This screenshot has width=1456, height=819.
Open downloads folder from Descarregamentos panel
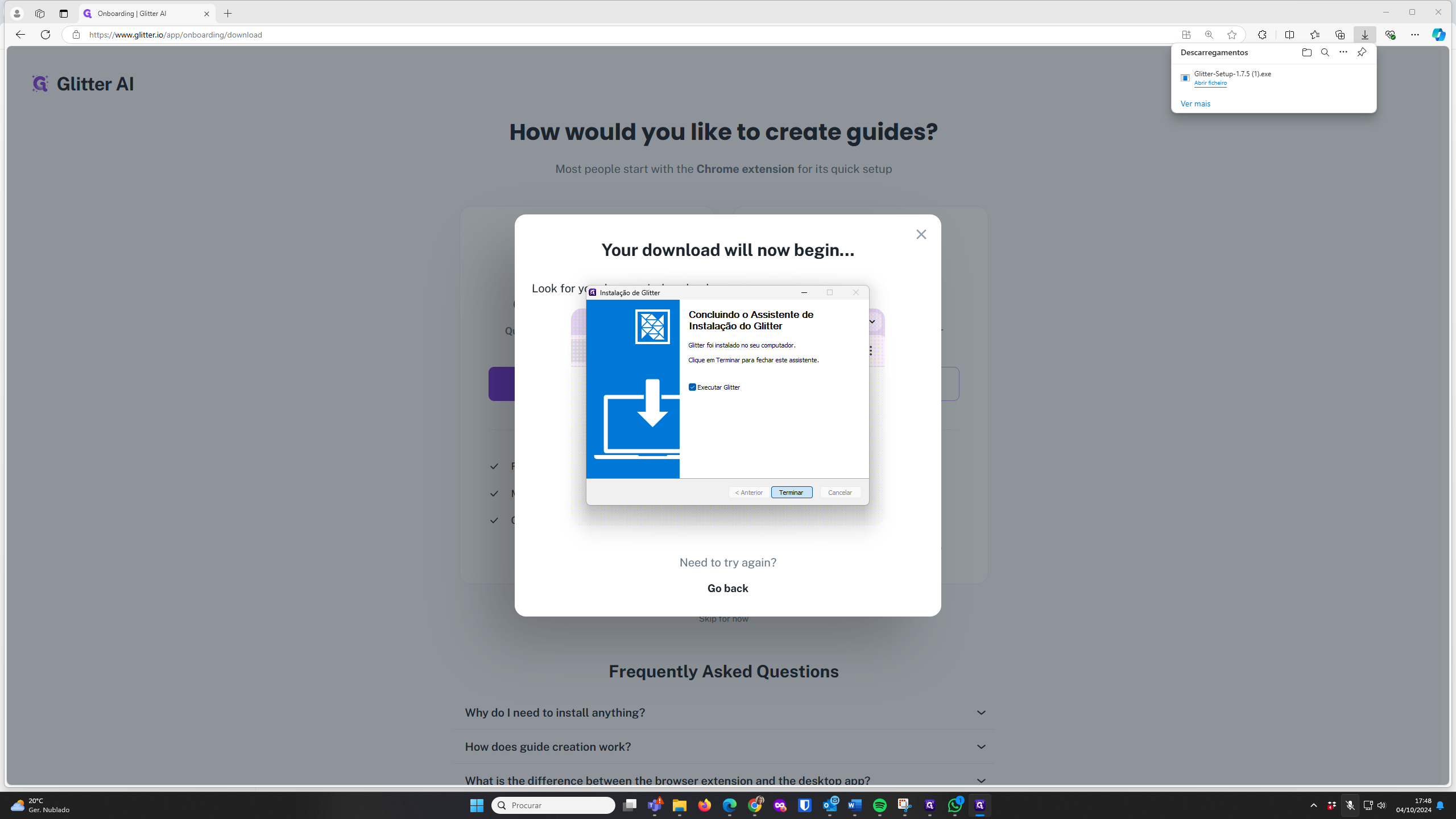tap(1306, 52)
